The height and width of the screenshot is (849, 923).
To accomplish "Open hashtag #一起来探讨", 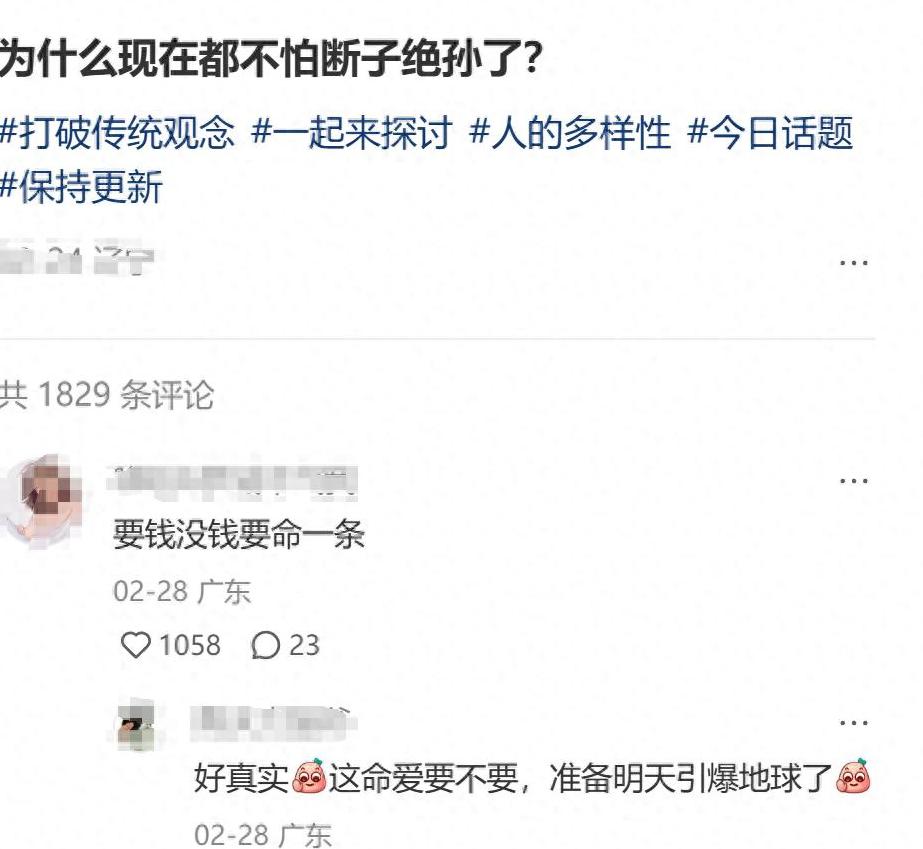I will tap(352, 132).
